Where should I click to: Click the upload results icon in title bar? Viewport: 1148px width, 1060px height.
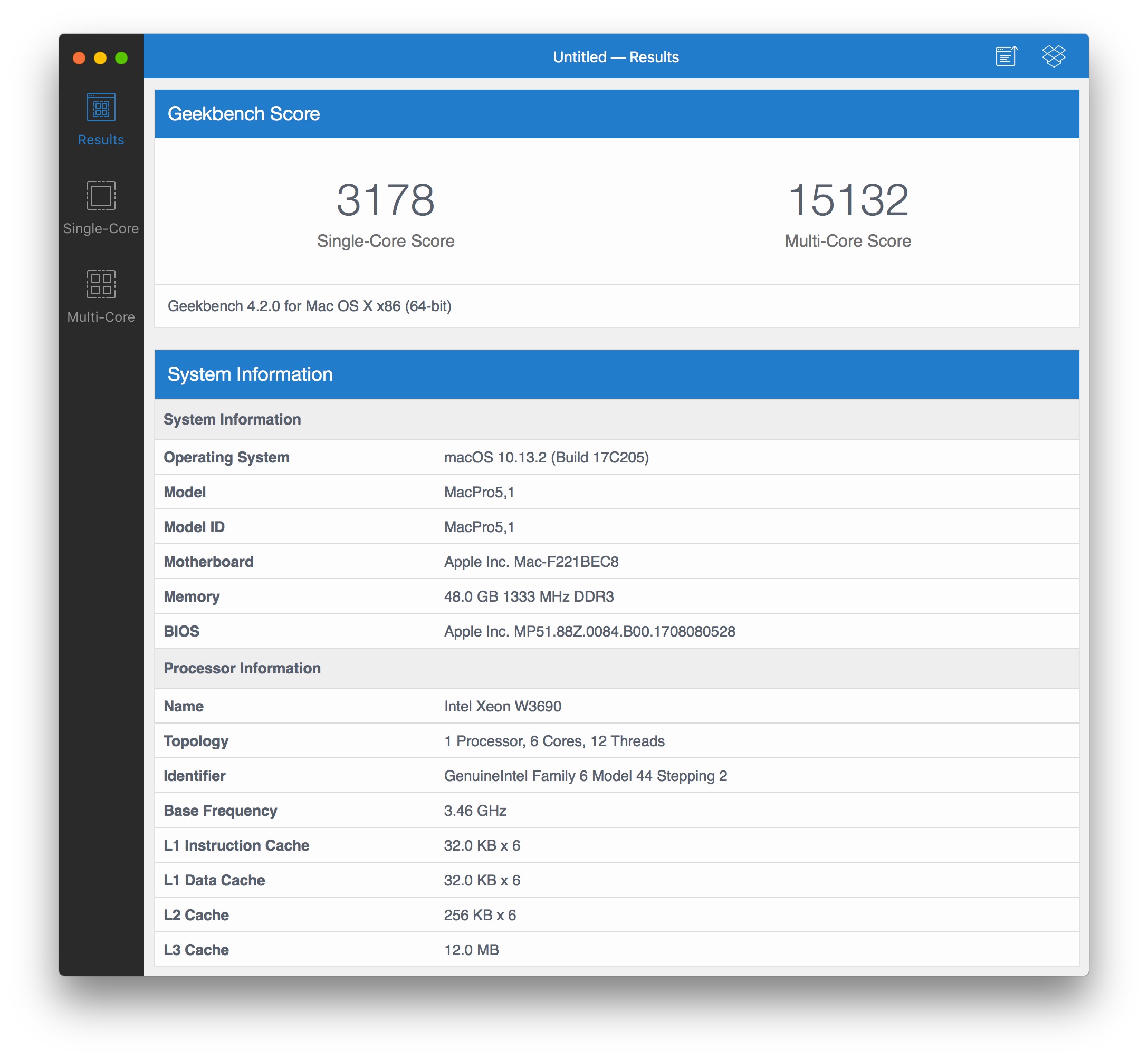pos(1006,56)
